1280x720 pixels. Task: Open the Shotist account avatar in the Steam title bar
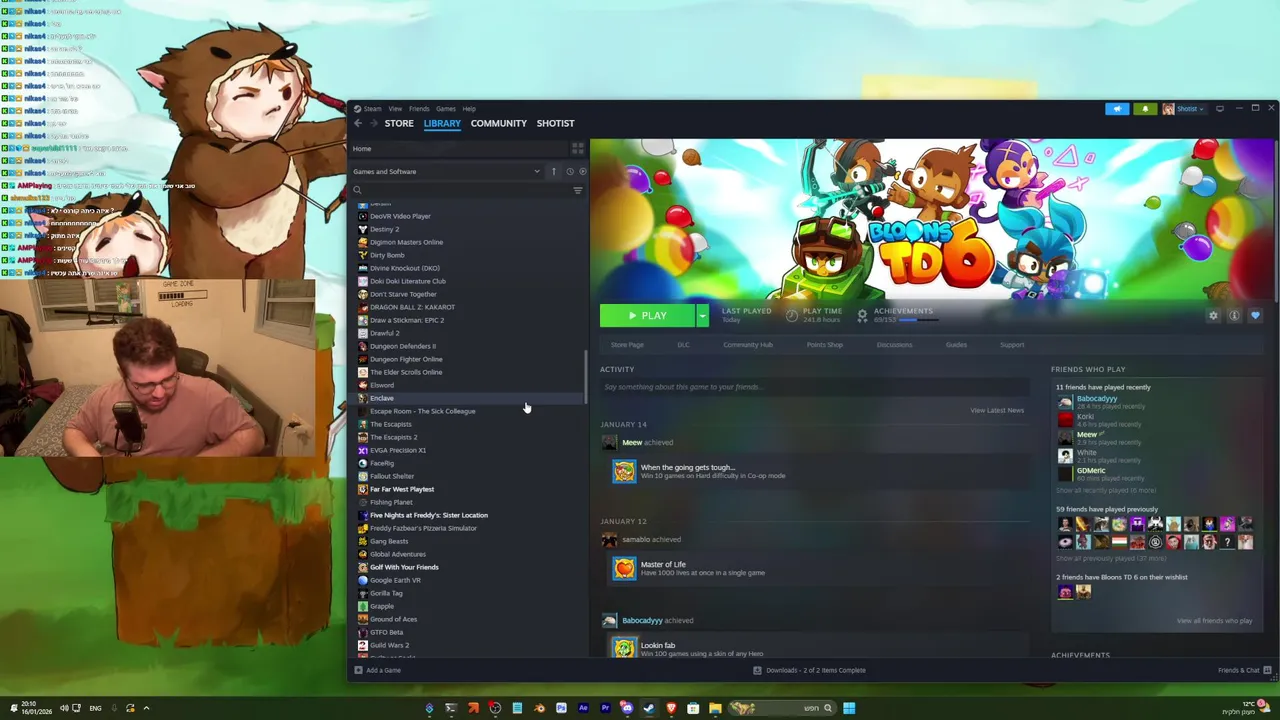pyautogui.click(x=1168, y=108)
